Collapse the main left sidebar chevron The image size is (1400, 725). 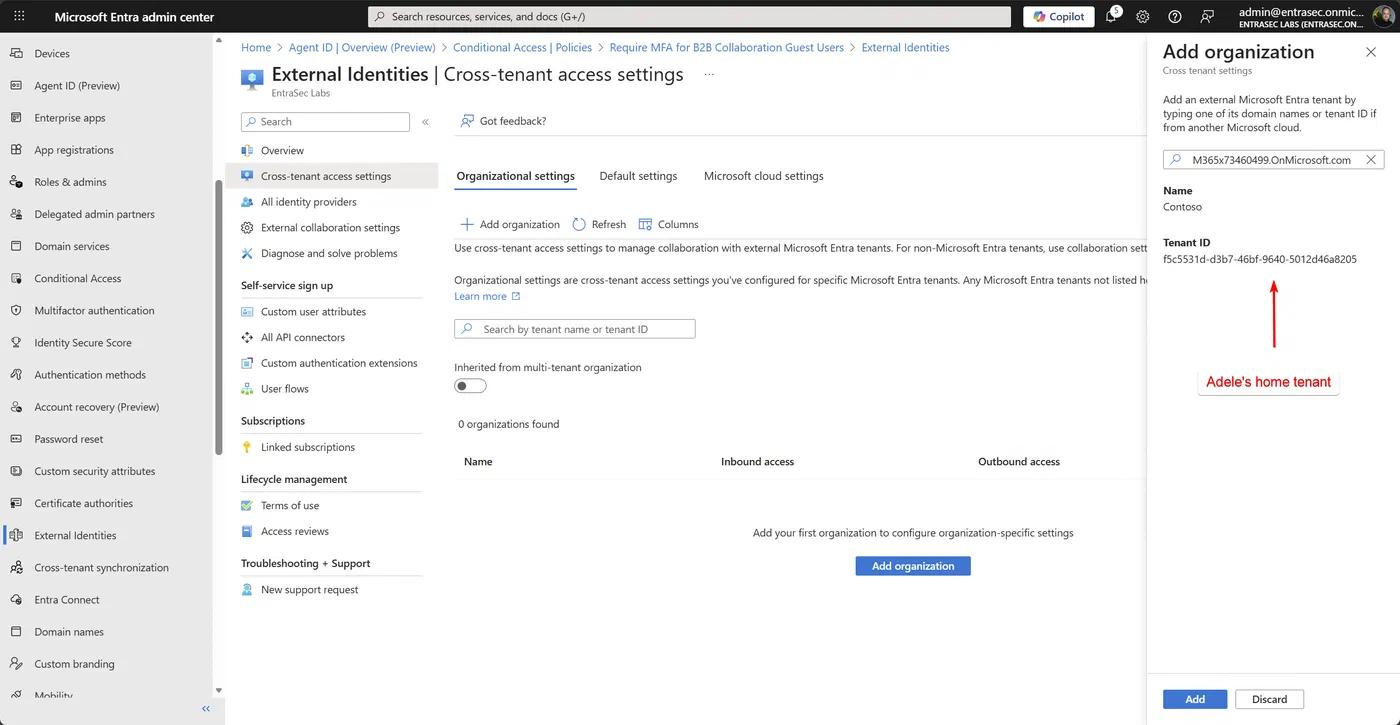coord(206,708)
